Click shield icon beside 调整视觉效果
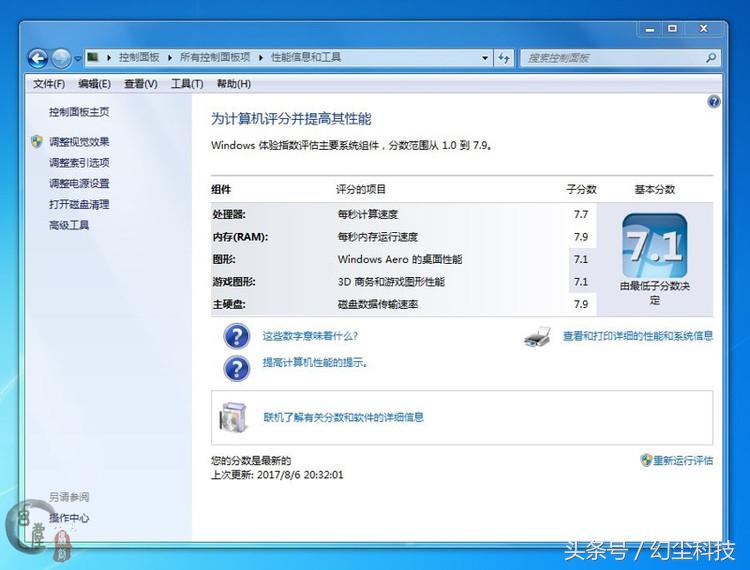The height and width of the screenshot is (570, 750). [37, 142]
